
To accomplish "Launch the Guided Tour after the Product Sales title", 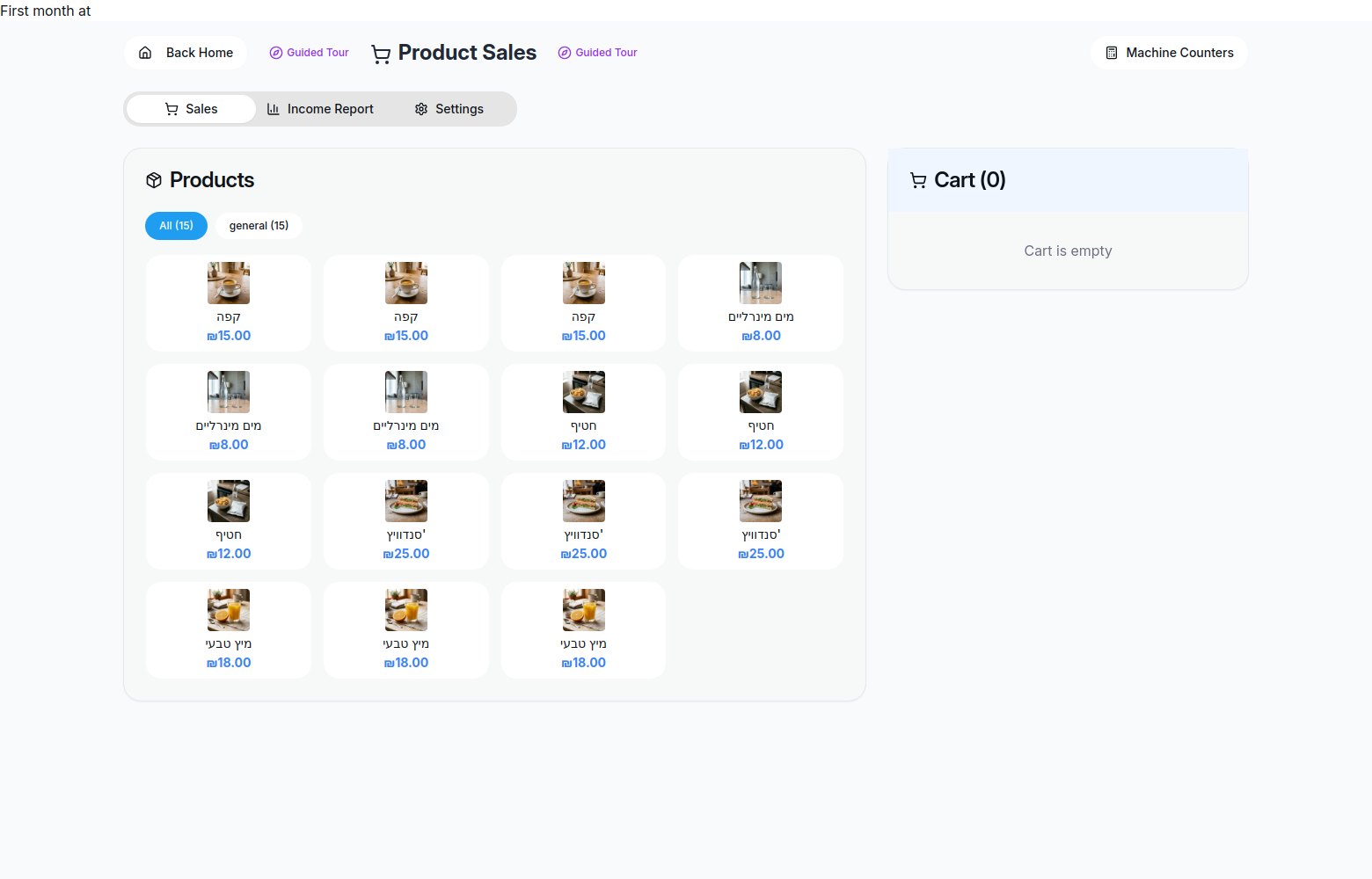I will (x=598, y=53).
